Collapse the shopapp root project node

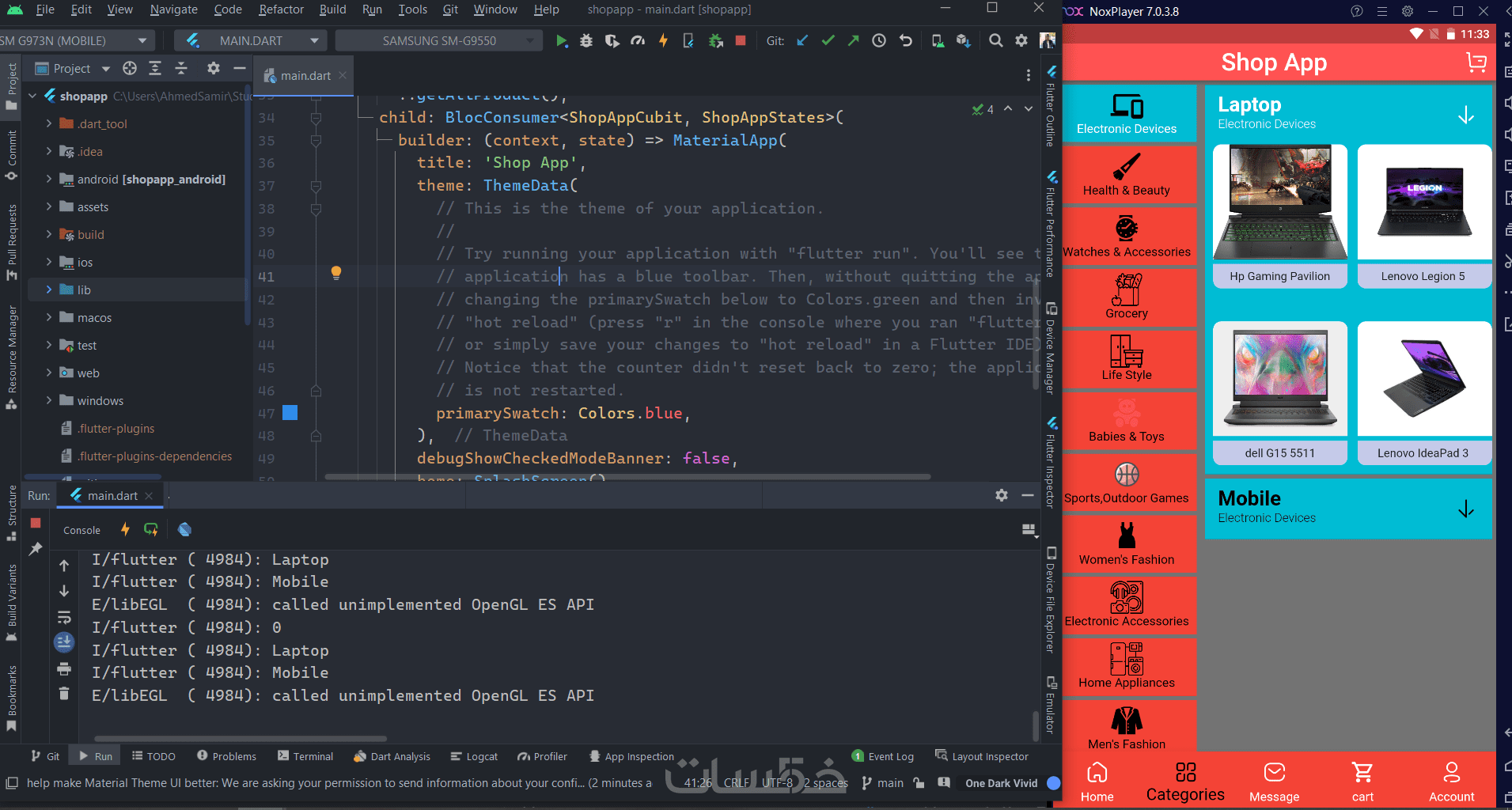(x=32, y=96)
